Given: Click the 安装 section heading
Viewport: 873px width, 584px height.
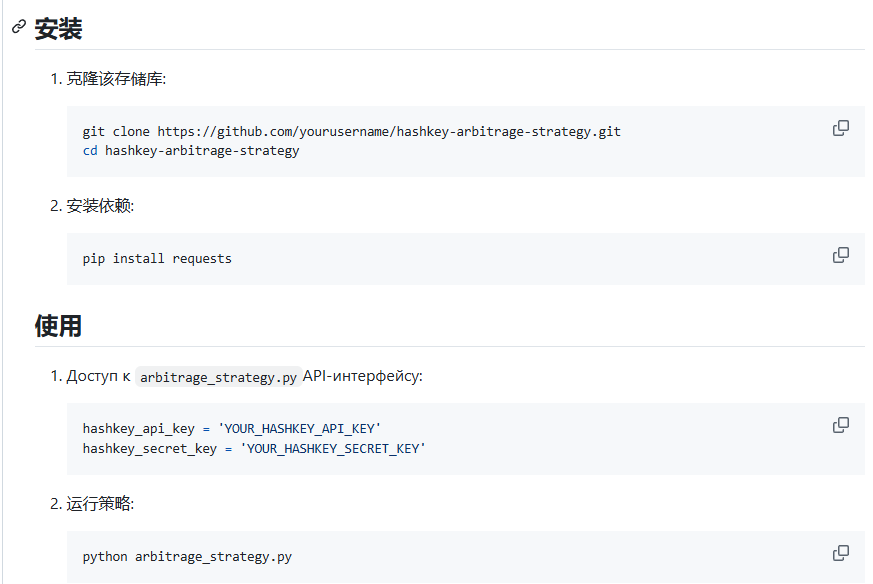Looking at the screenshot, I should tap(58, 29).
